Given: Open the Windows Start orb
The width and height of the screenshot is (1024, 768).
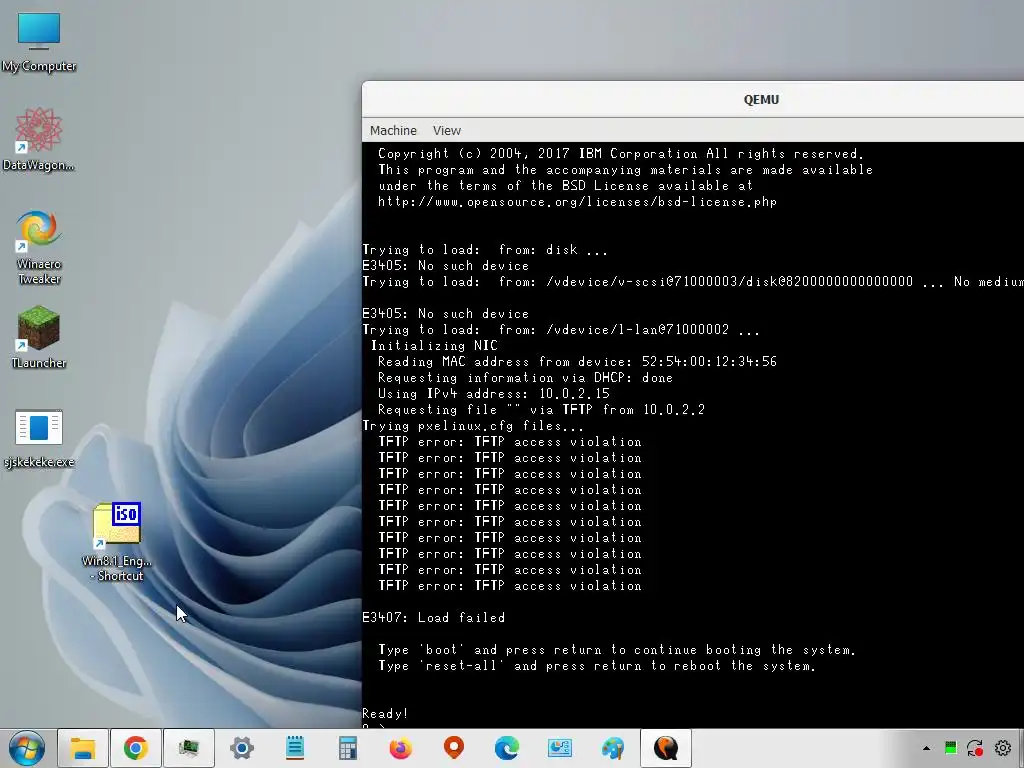Looking at the screenshot, I should 27,748.
